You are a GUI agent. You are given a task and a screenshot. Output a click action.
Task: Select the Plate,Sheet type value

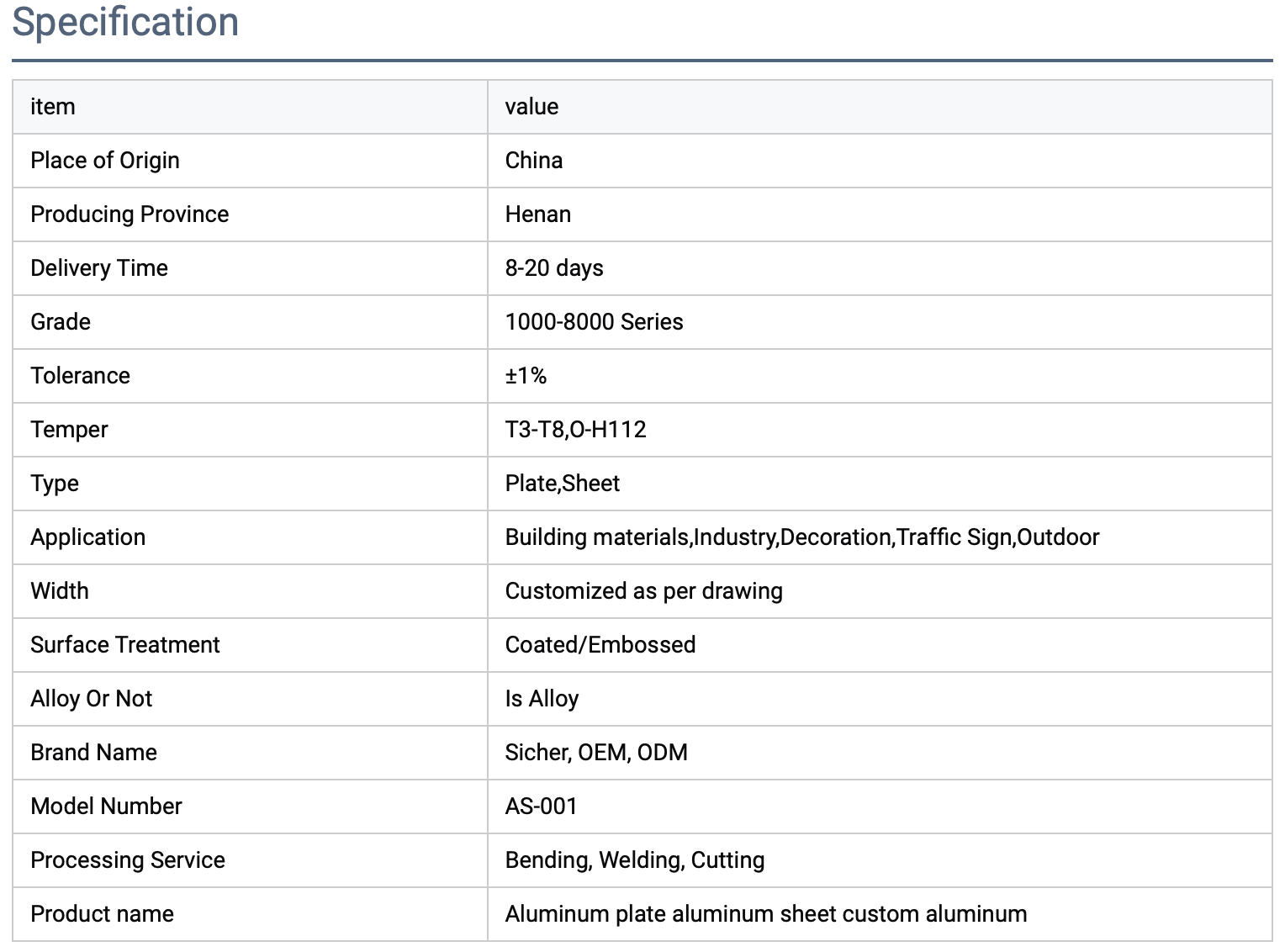click(x=562, y=484)
